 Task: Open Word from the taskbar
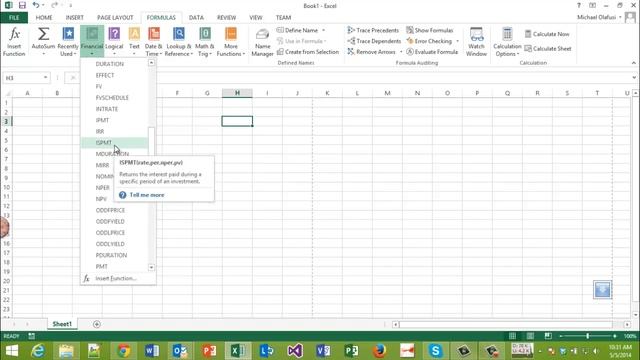[152, 351]
